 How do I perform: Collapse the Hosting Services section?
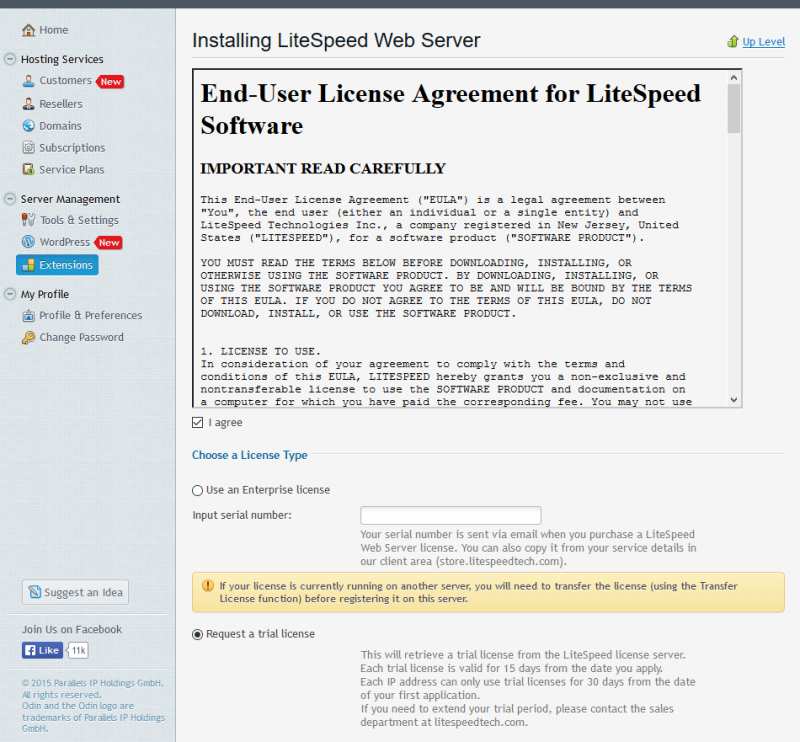click(10, 59)
